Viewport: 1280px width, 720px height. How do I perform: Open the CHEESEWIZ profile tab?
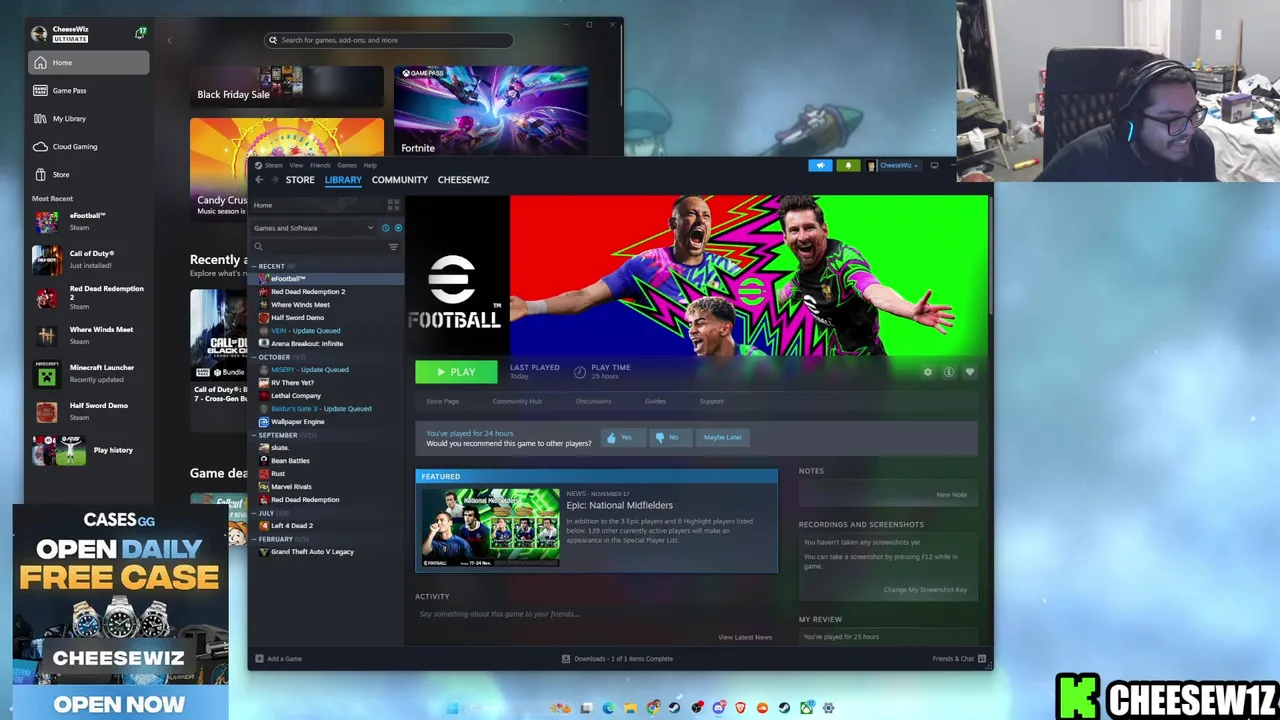(x=463, y=180)
